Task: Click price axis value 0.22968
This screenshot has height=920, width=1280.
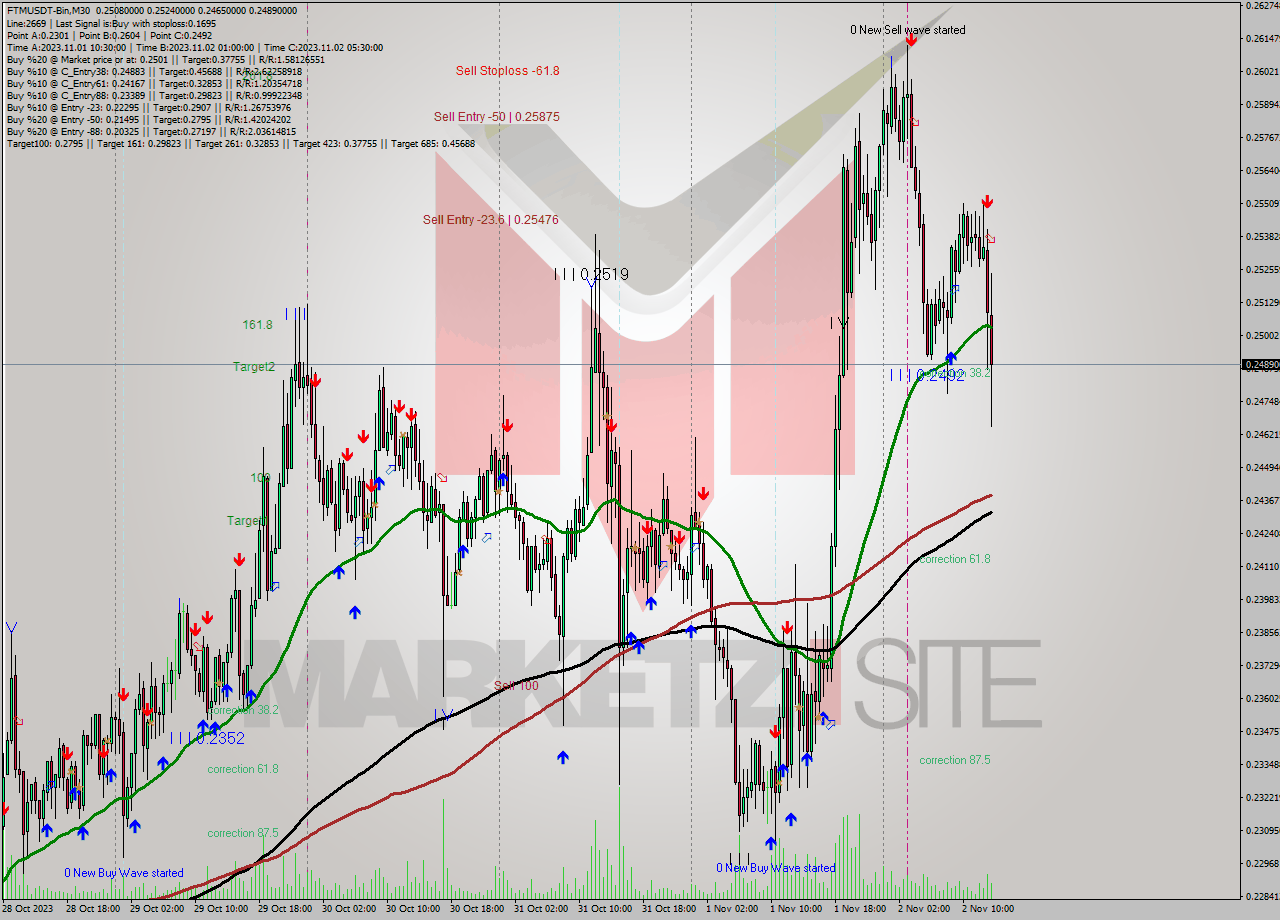Action: (1261, 864)
